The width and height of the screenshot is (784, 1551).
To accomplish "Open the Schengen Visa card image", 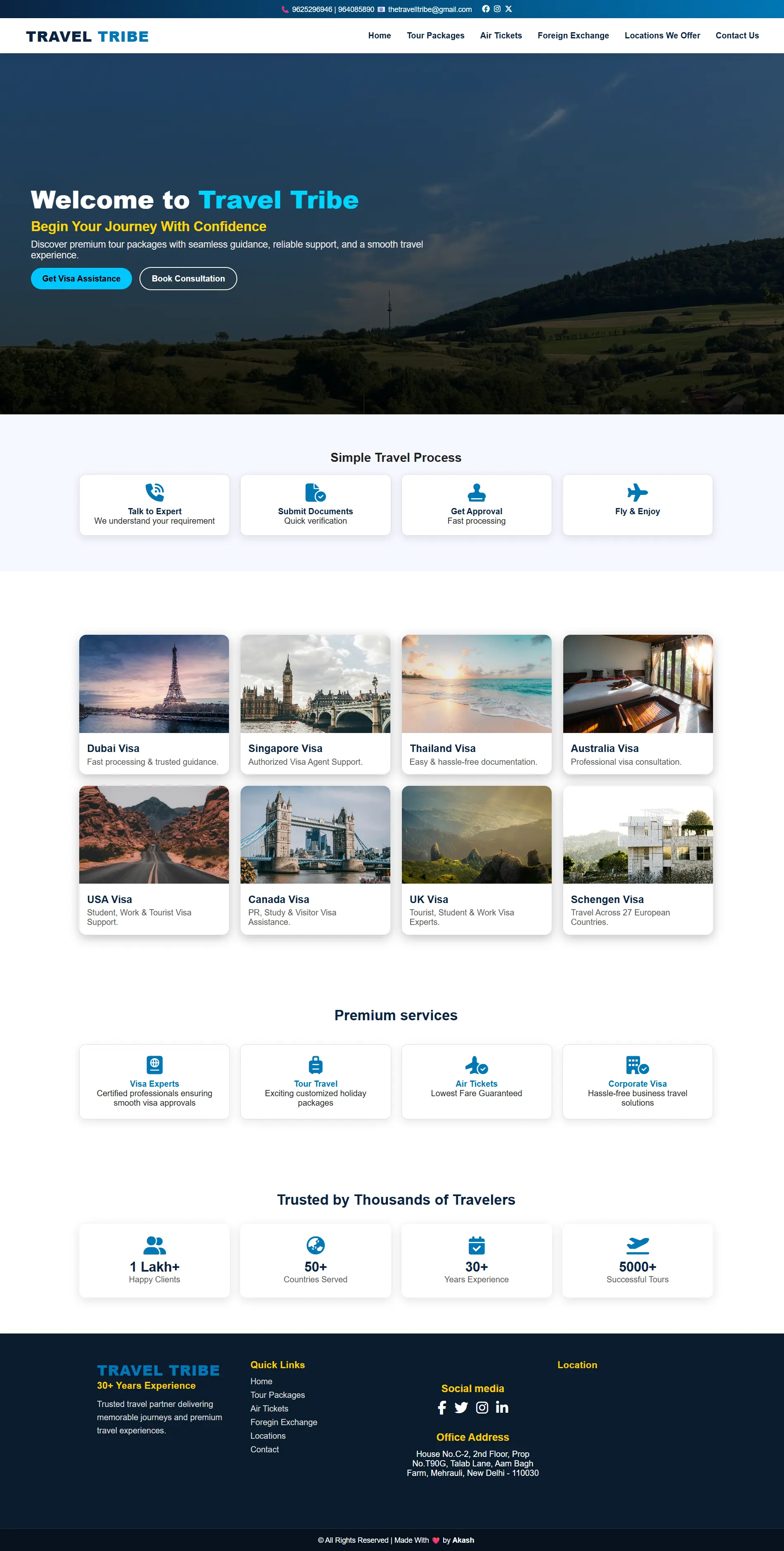I will pyautogui.click(x=638, y=835).
